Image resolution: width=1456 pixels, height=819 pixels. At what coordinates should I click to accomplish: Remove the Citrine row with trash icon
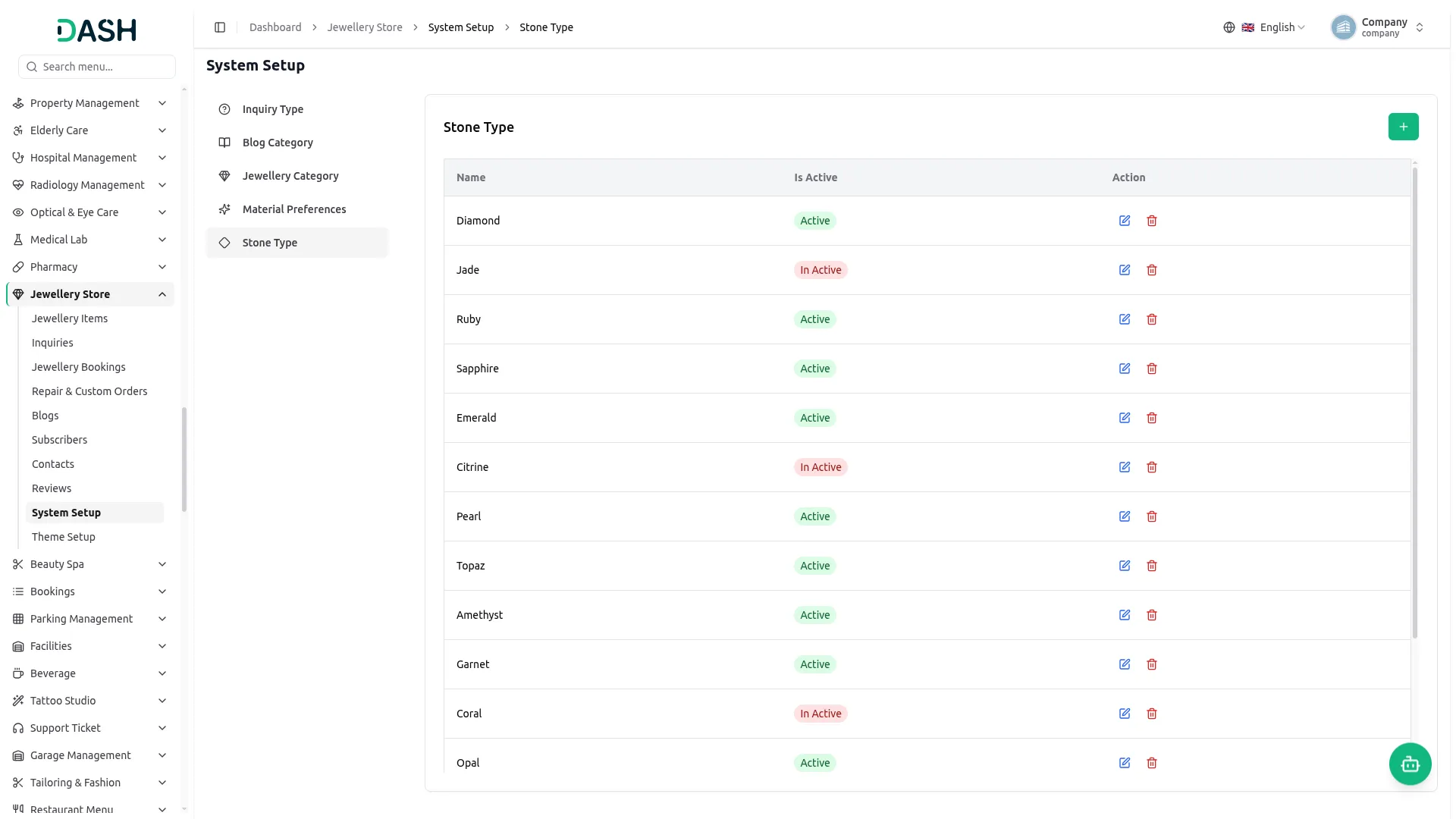tap(1152, 467)
